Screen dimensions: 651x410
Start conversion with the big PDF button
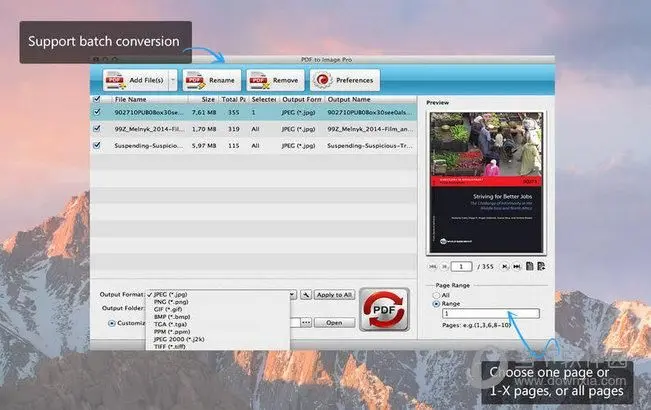click(x=385, y=309)
